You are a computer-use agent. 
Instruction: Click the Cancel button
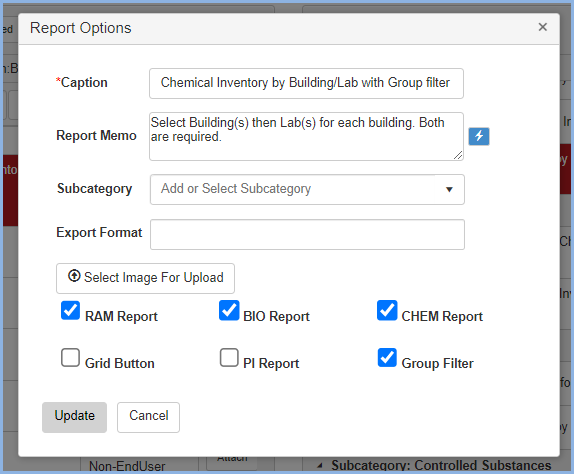coord(148,417)
